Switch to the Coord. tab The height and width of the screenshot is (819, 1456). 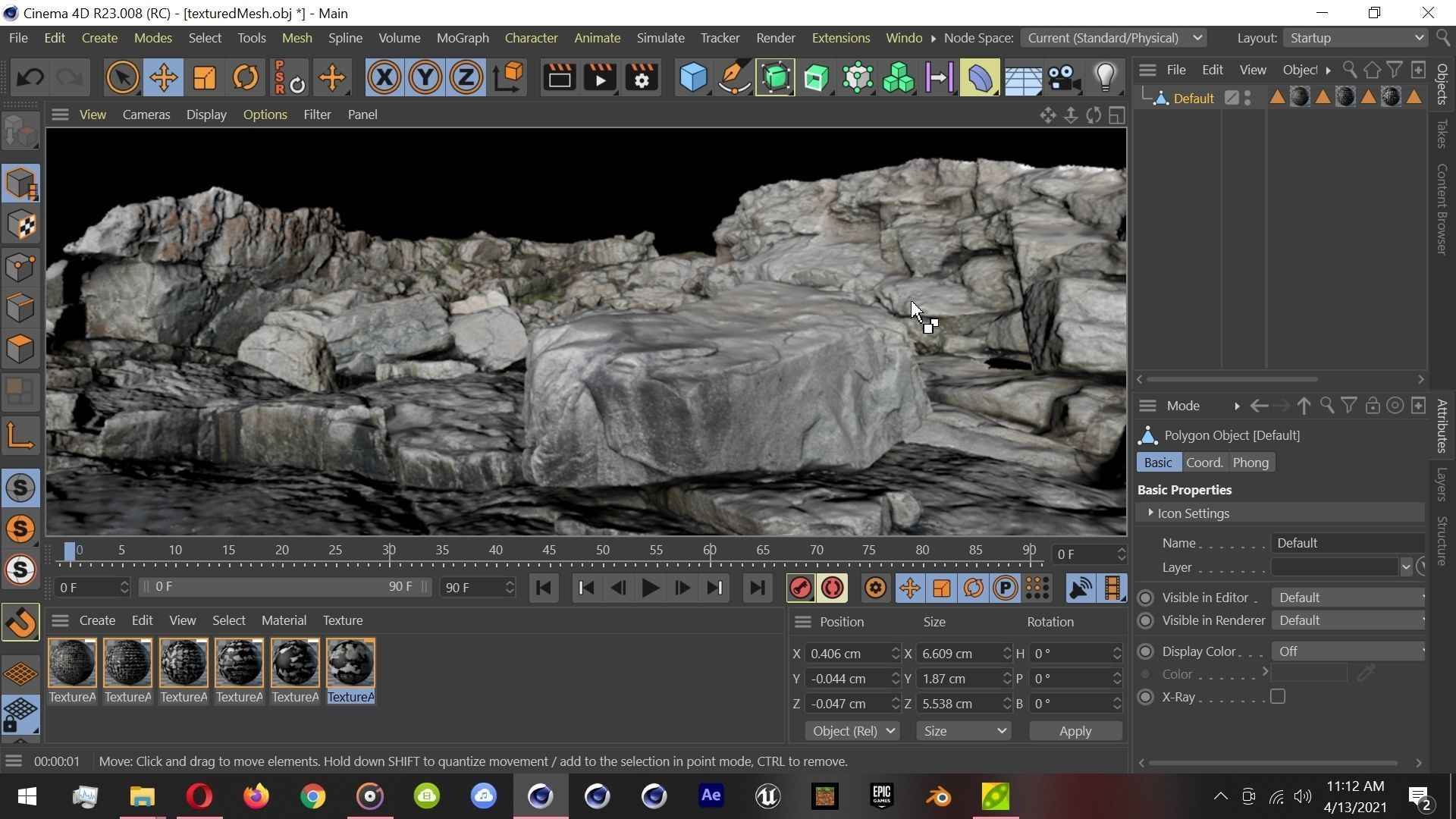click(x=1204, y=463)
